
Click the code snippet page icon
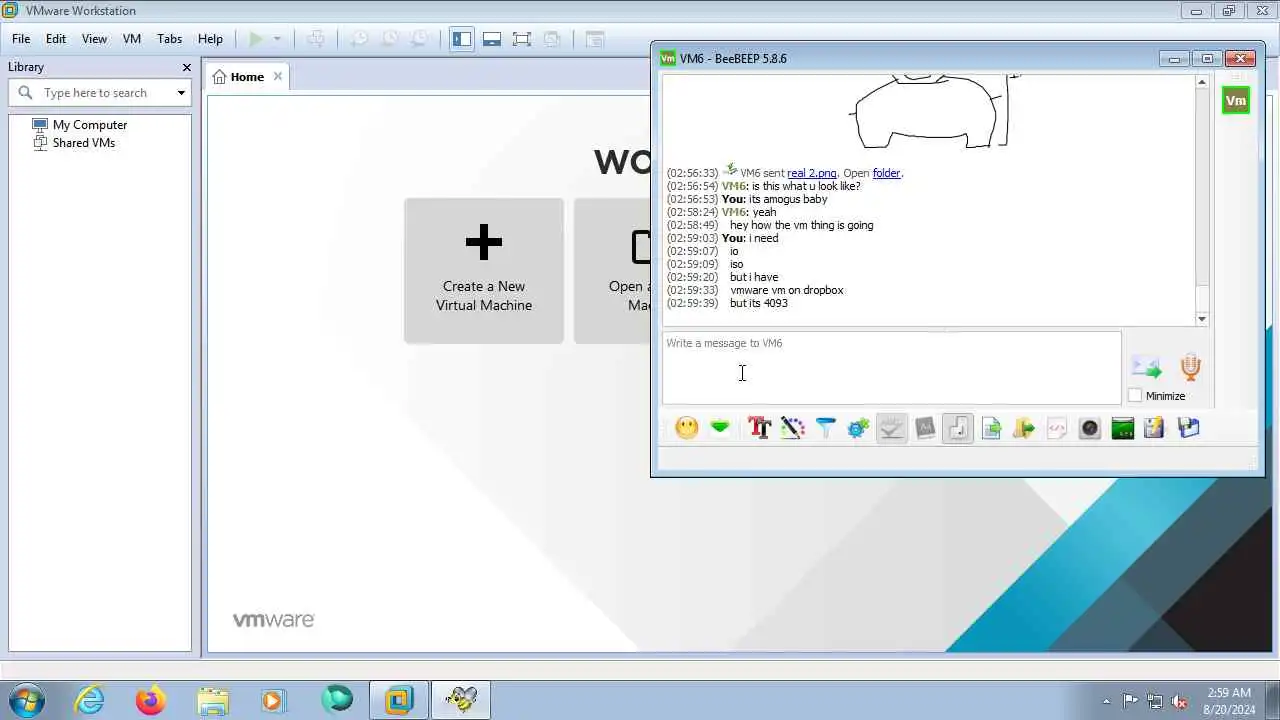coord(1057,428)
